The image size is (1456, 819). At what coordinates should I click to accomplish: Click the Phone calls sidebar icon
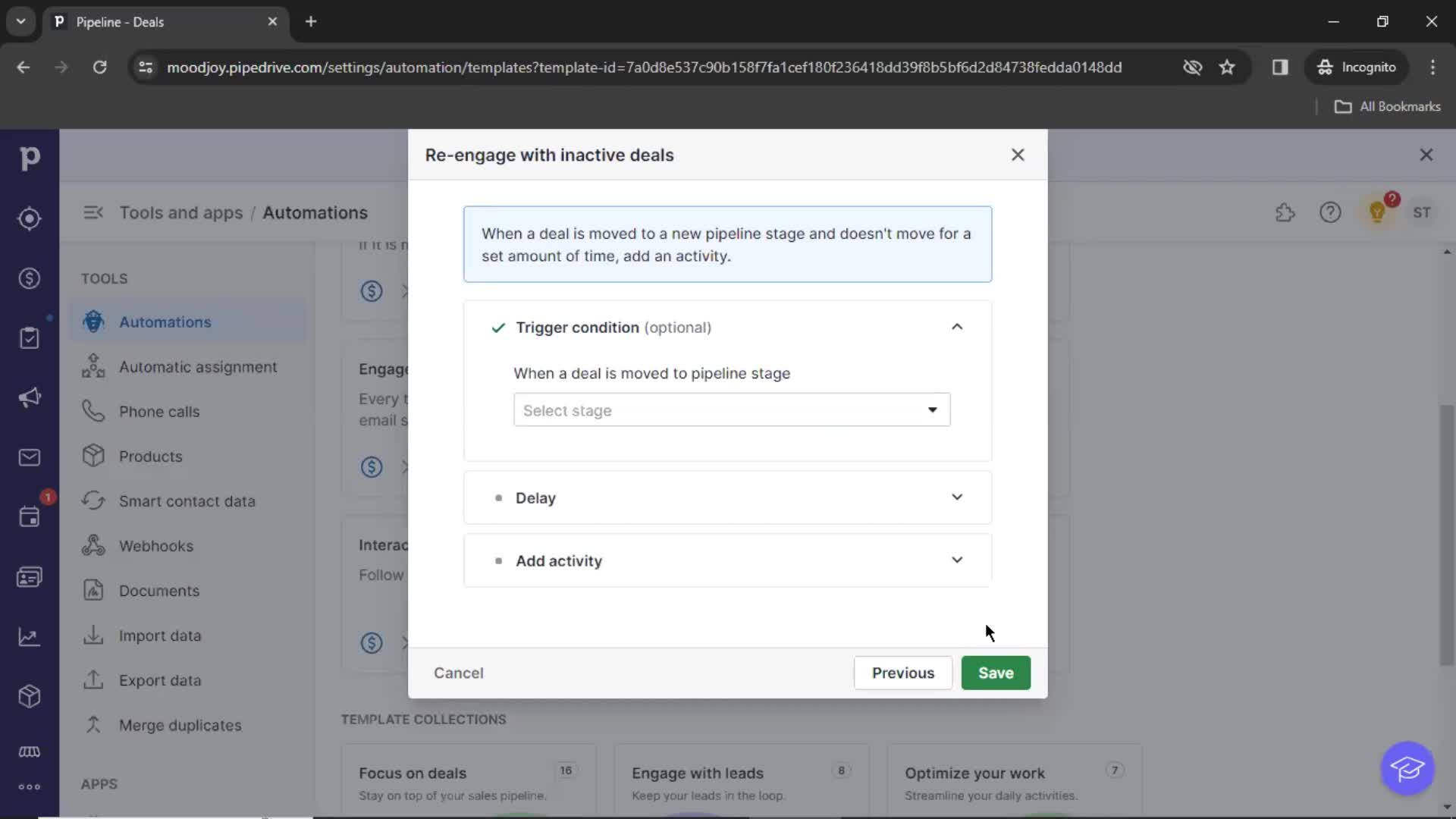pyautogui.click(x=92, y=411)
